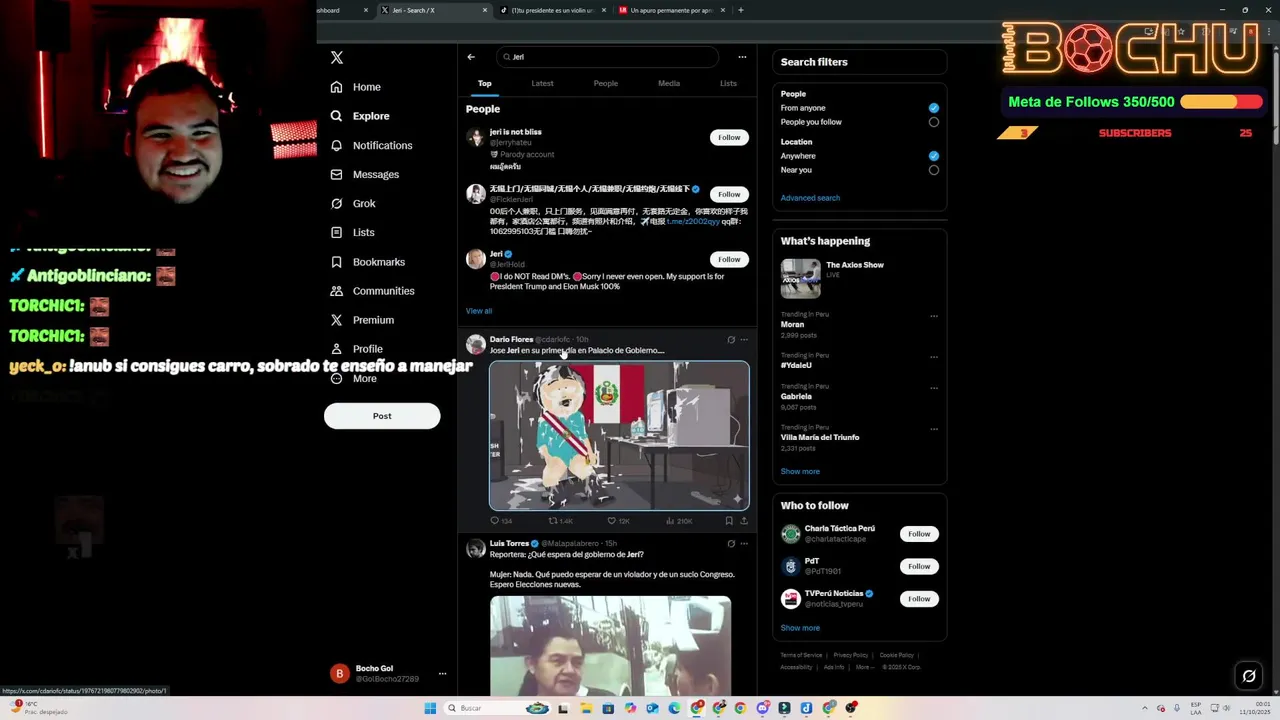This screenshot has height=720, width=1280.
Task: Go to Home in sidebar
Action: 355,87
